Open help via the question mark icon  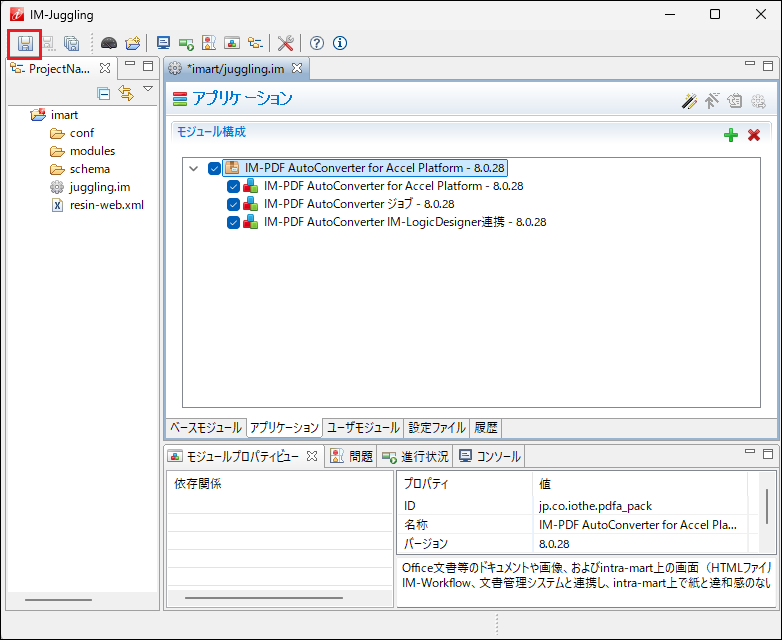pyautogui.click(x=316, y=43)
